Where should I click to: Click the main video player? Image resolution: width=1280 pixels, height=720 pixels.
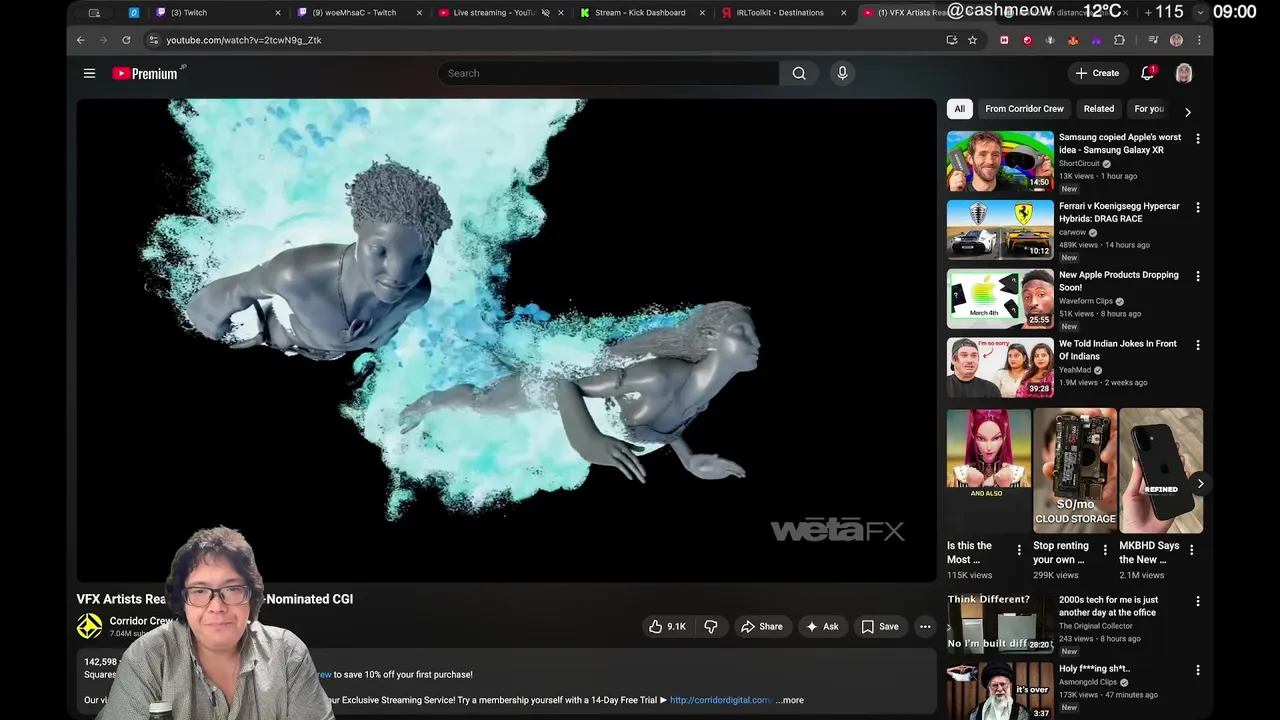(506, 340)
